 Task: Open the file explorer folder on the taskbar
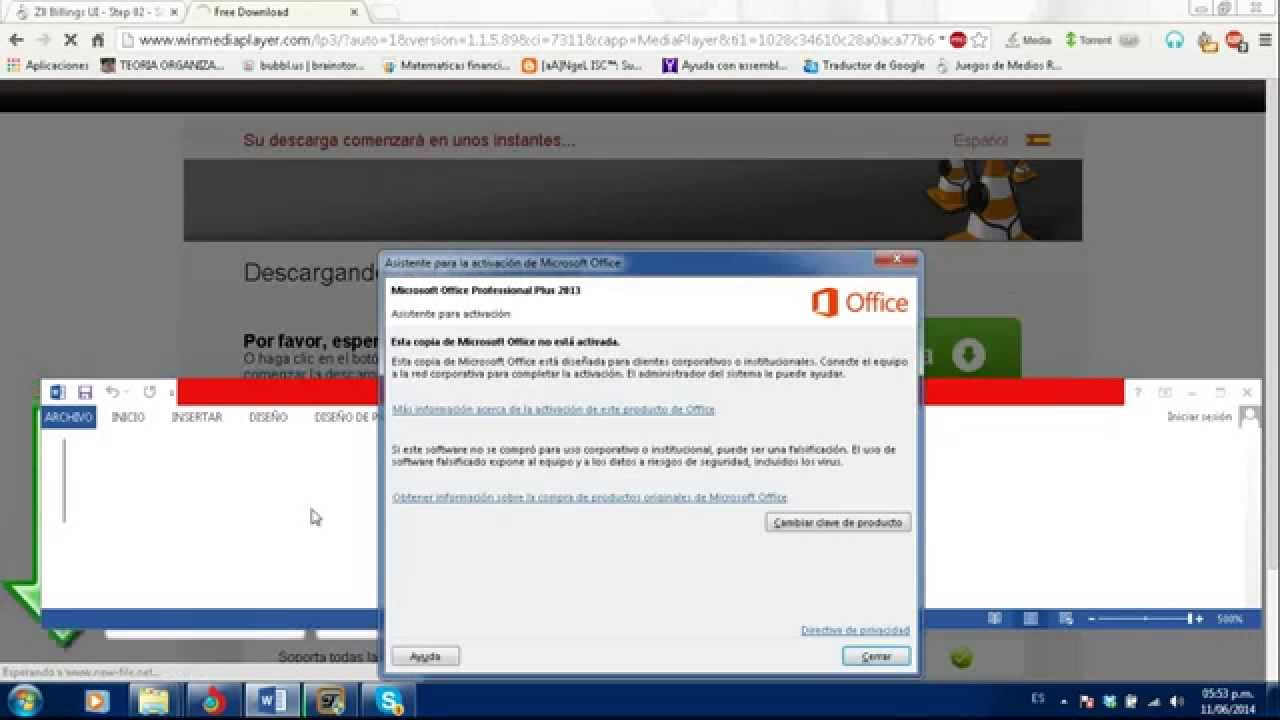(154, 701)
